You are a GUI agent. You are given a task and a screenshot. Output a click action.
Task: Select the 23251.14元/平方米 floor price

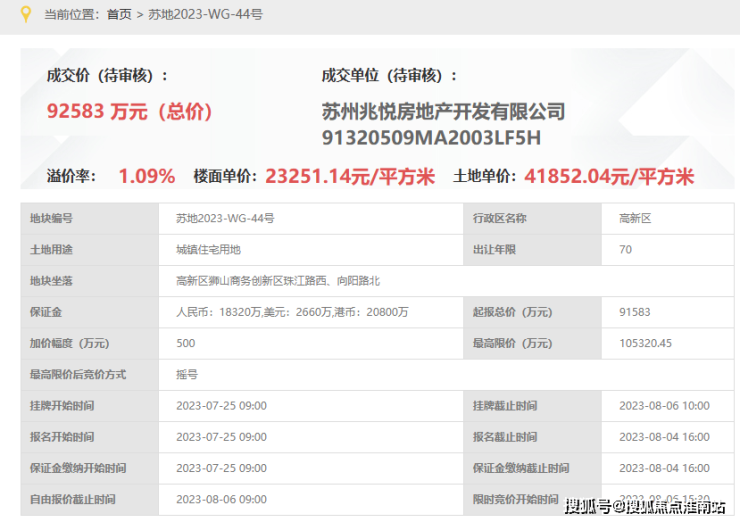click(x=350, y=177)
